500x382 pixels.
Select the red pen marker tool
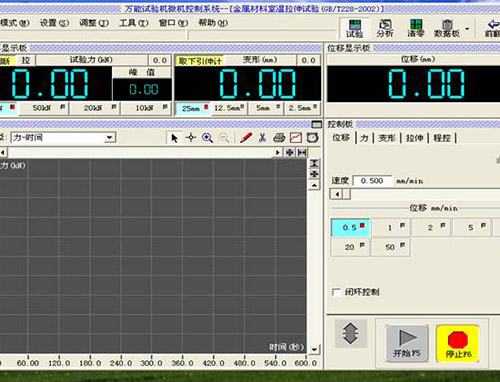click(x=246, y=138)
